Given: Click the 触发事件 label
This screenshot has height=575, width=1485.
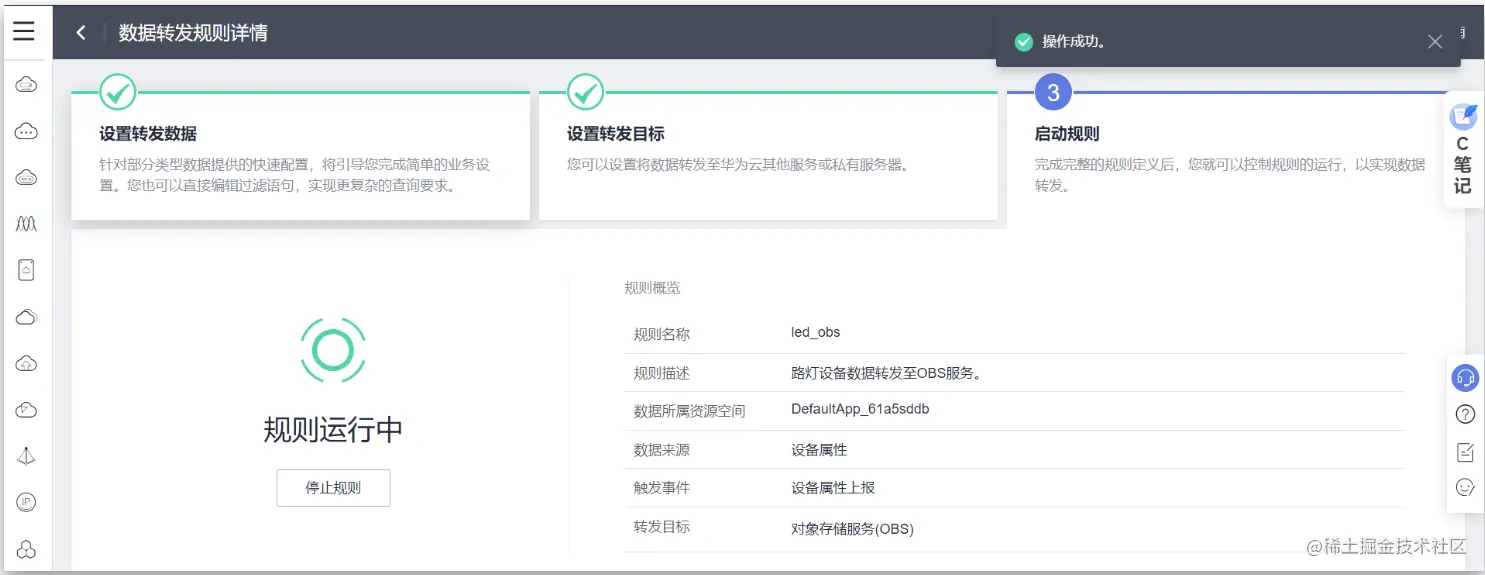Looking at the screenshot, I should pyautogui.click(x=662, y=488).
